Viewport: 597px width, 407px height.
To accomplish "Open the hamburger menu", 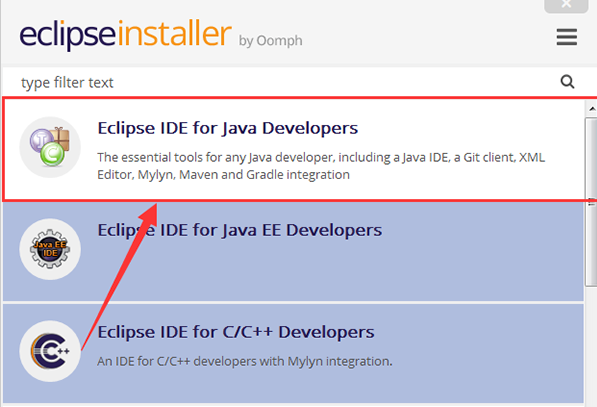I will click(x=567, y=37).
